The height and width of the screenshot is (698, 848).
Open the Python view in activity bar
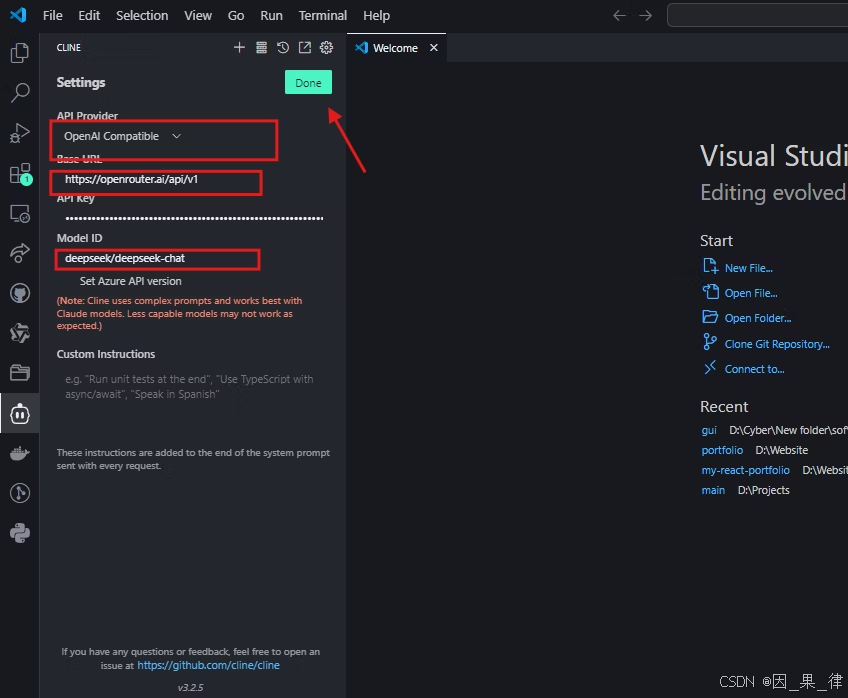(19, 533)
